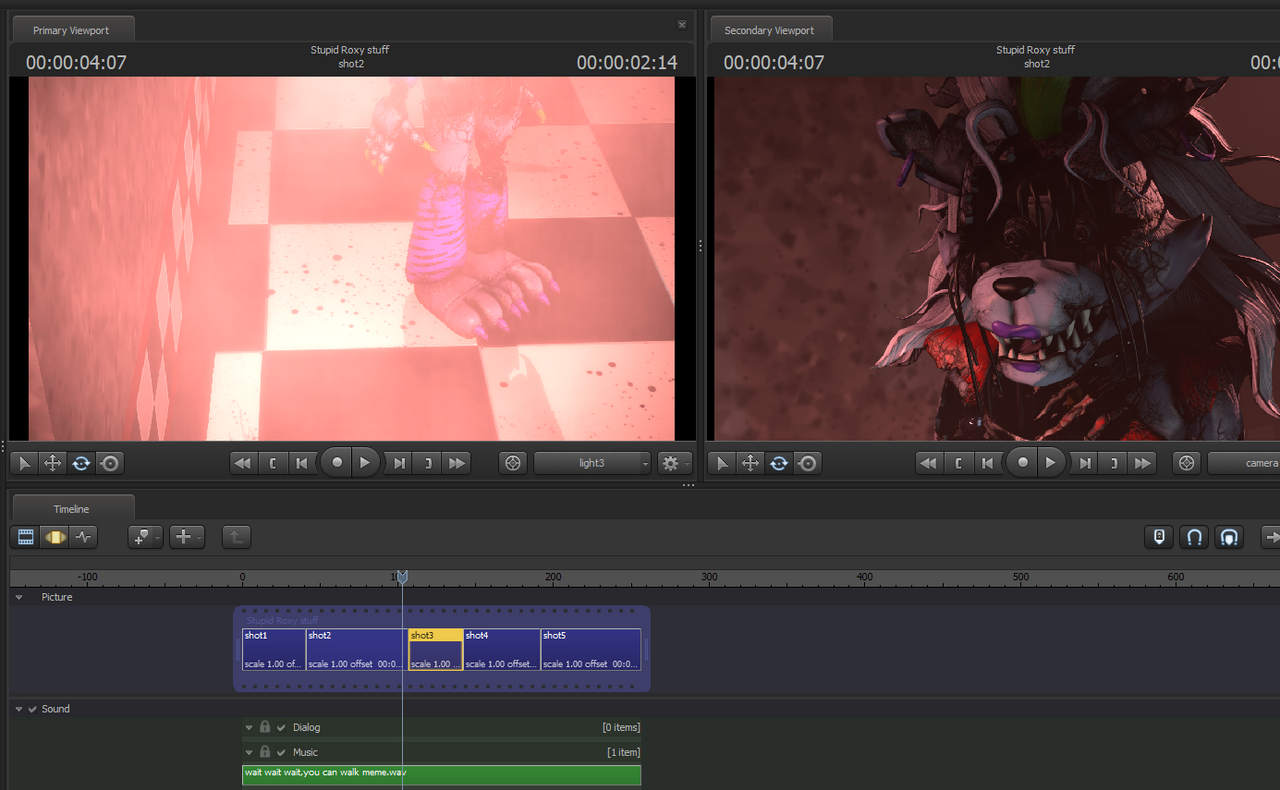The image size is (1280, 790).
Task: Click the work camera toggle in Secondary Viewport
Action: pyautogui.click(x=1187, y=463)
